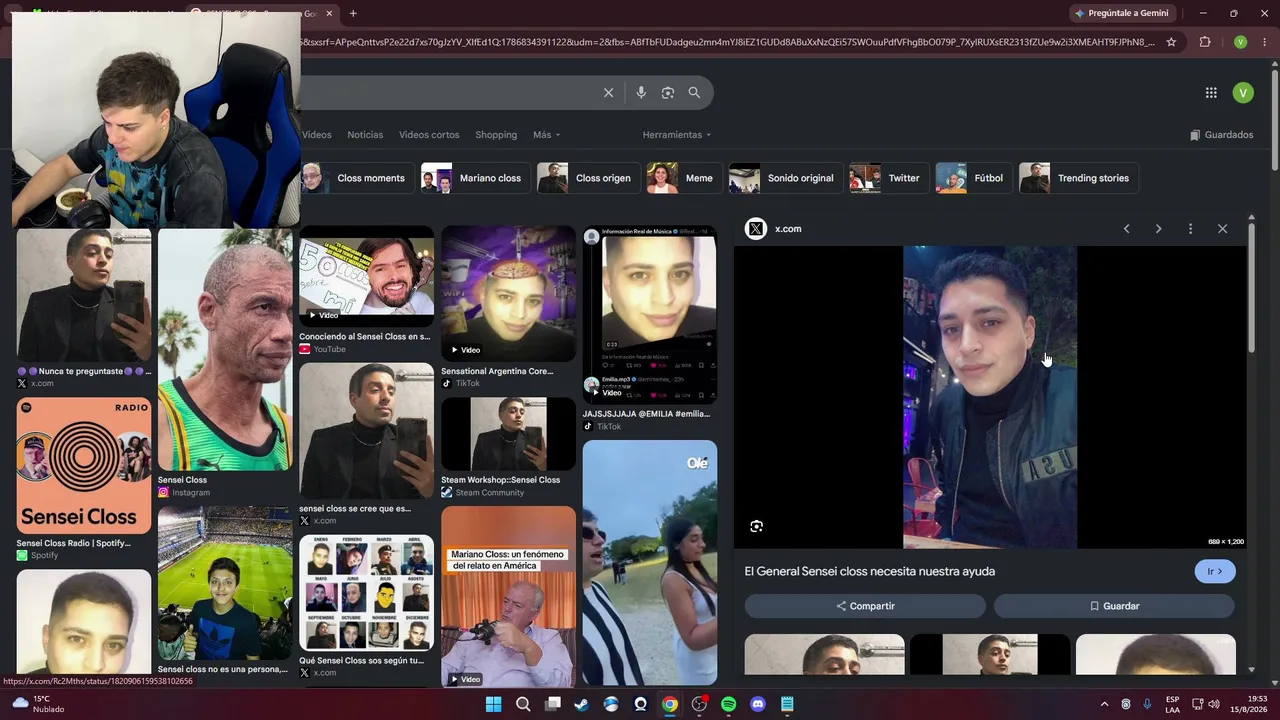This screenshot has width=1280, height=720.
Task: Open the preview title about General Sensei closs
Action: [x=869, y=571]
